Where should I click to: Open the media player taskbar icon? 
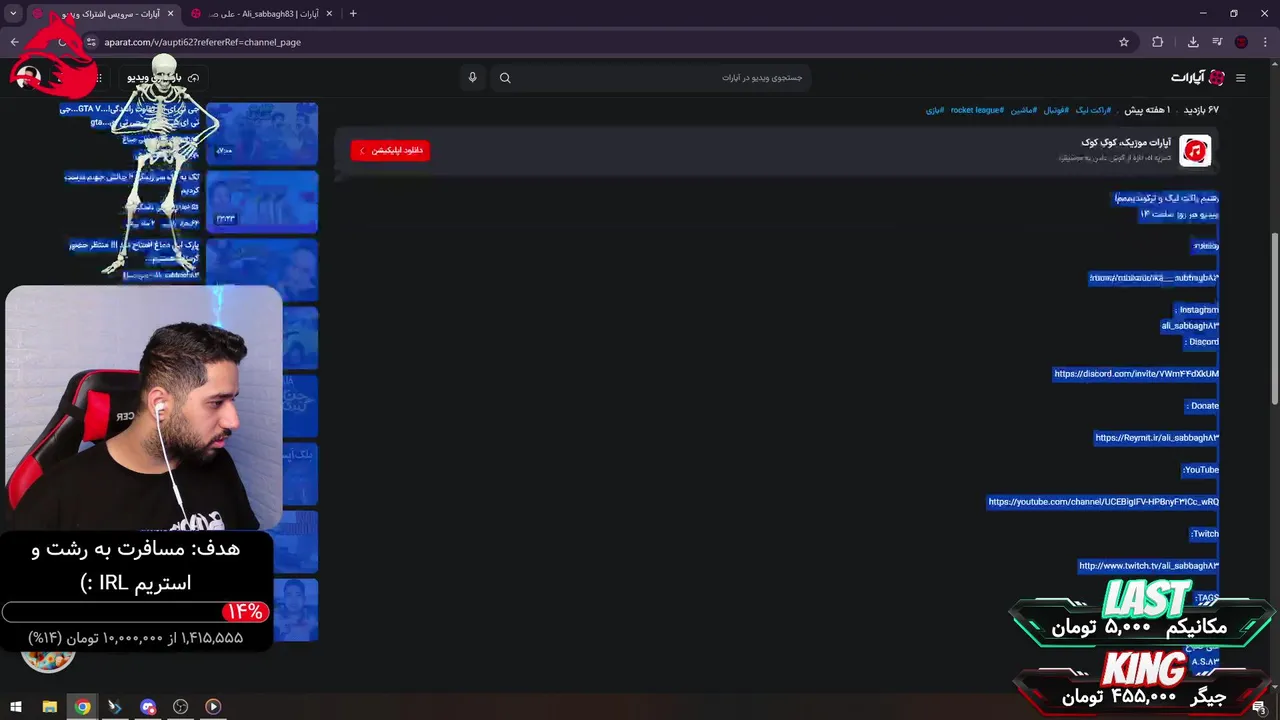(213, 707)
